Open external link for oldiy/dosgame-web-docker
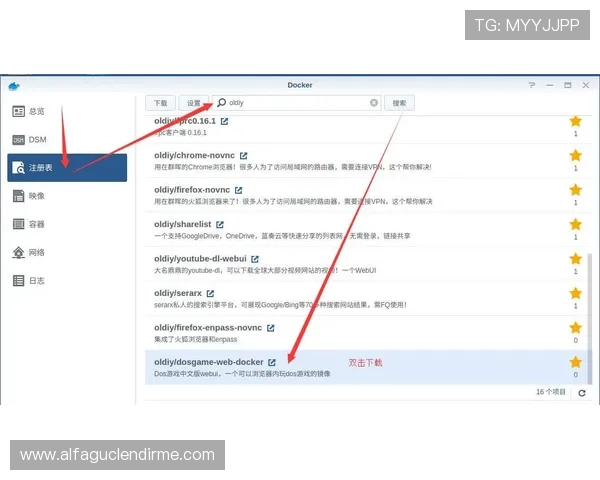 point(272,362)
